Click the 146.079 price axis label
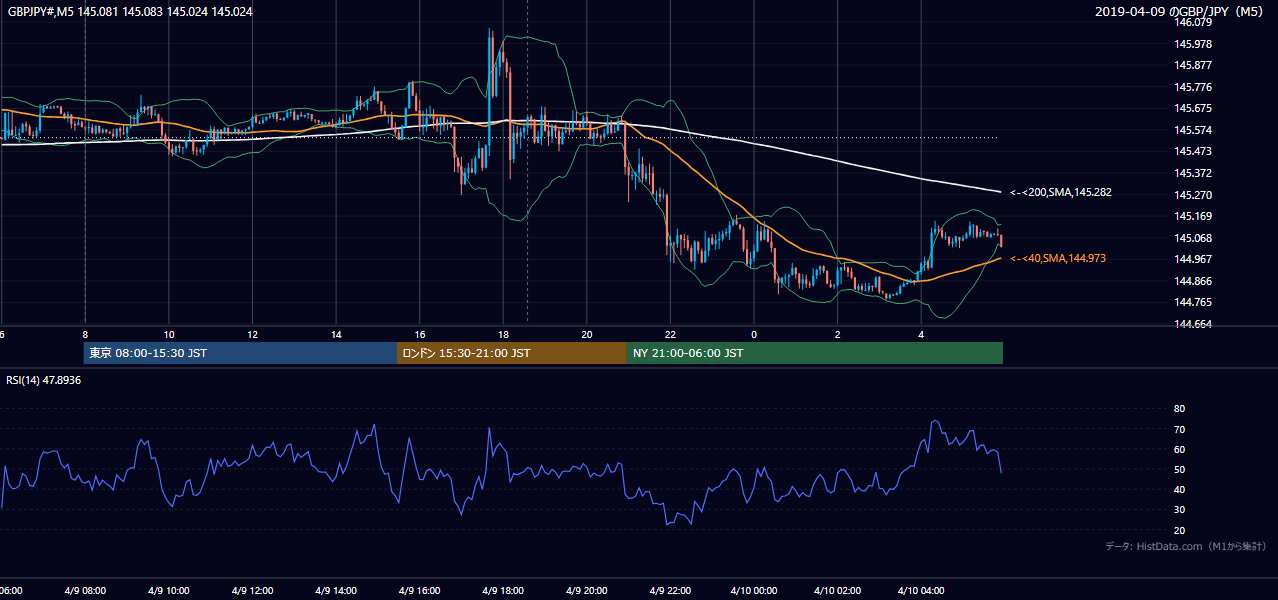1278x600 pixels. pos(1194,22)
